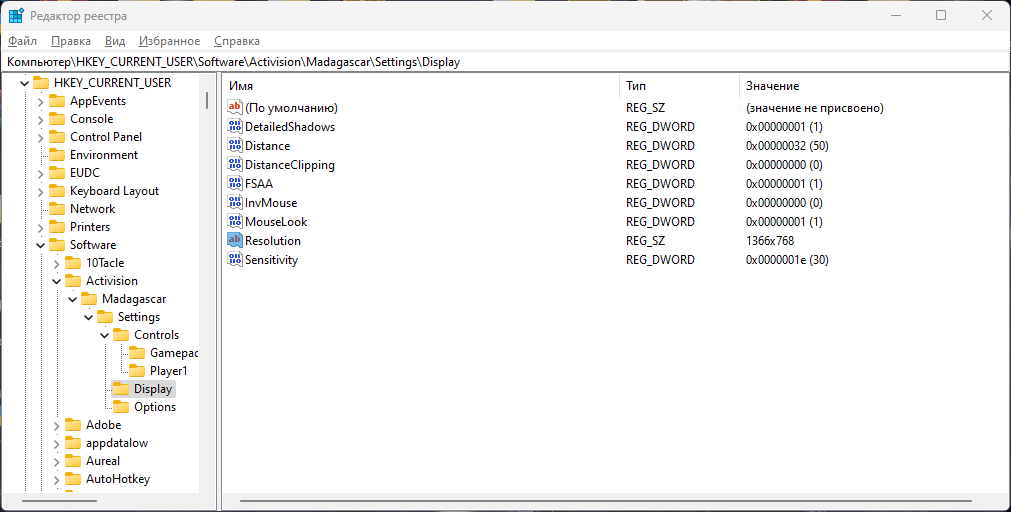The image size is (1011, 512).
Task: Click the Options folder icon
Action: click(121, 407)
